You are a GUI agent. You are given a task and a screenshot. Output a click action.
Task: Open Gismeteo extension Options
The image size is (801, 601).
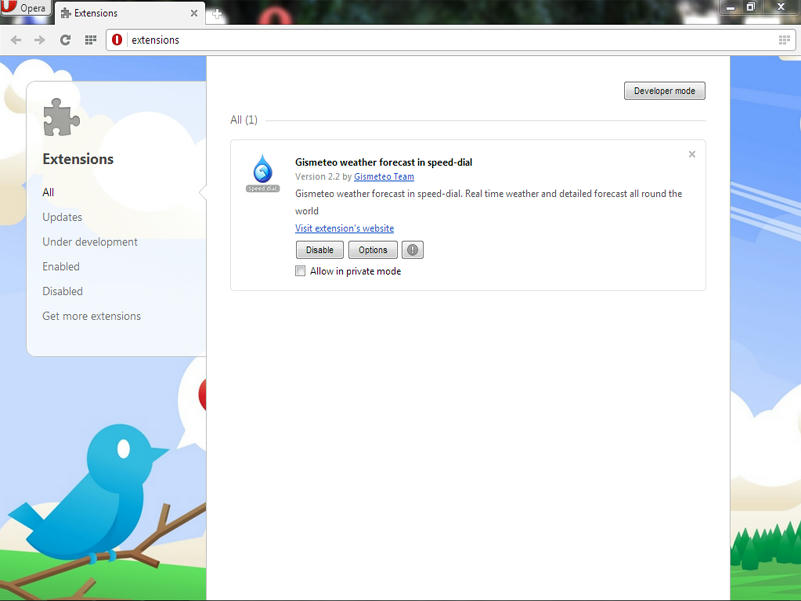tap(373, 250)
